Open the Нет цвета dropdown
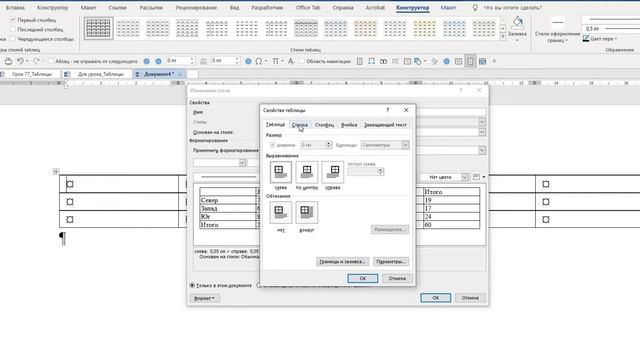 [464, 177]
